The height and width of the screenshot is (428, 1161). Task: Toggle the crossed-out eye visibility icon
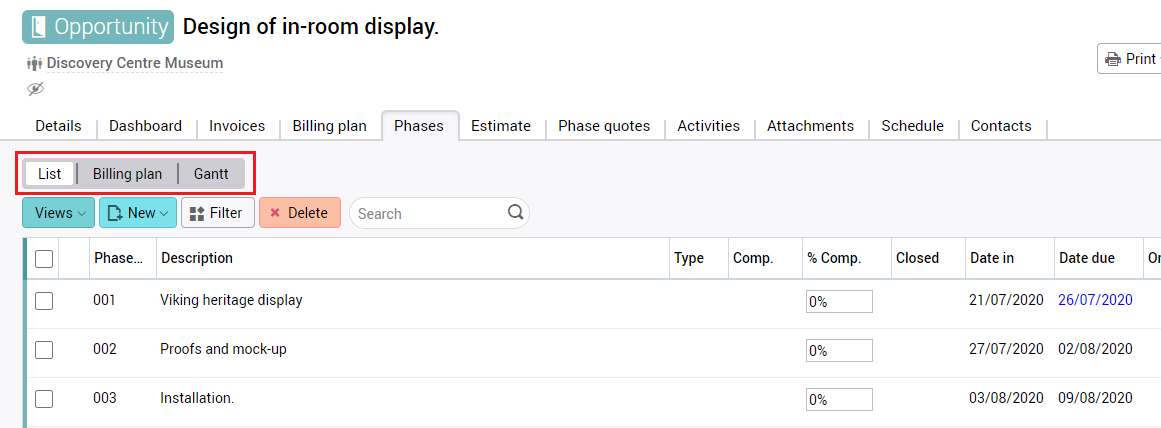tap(36, 89)
